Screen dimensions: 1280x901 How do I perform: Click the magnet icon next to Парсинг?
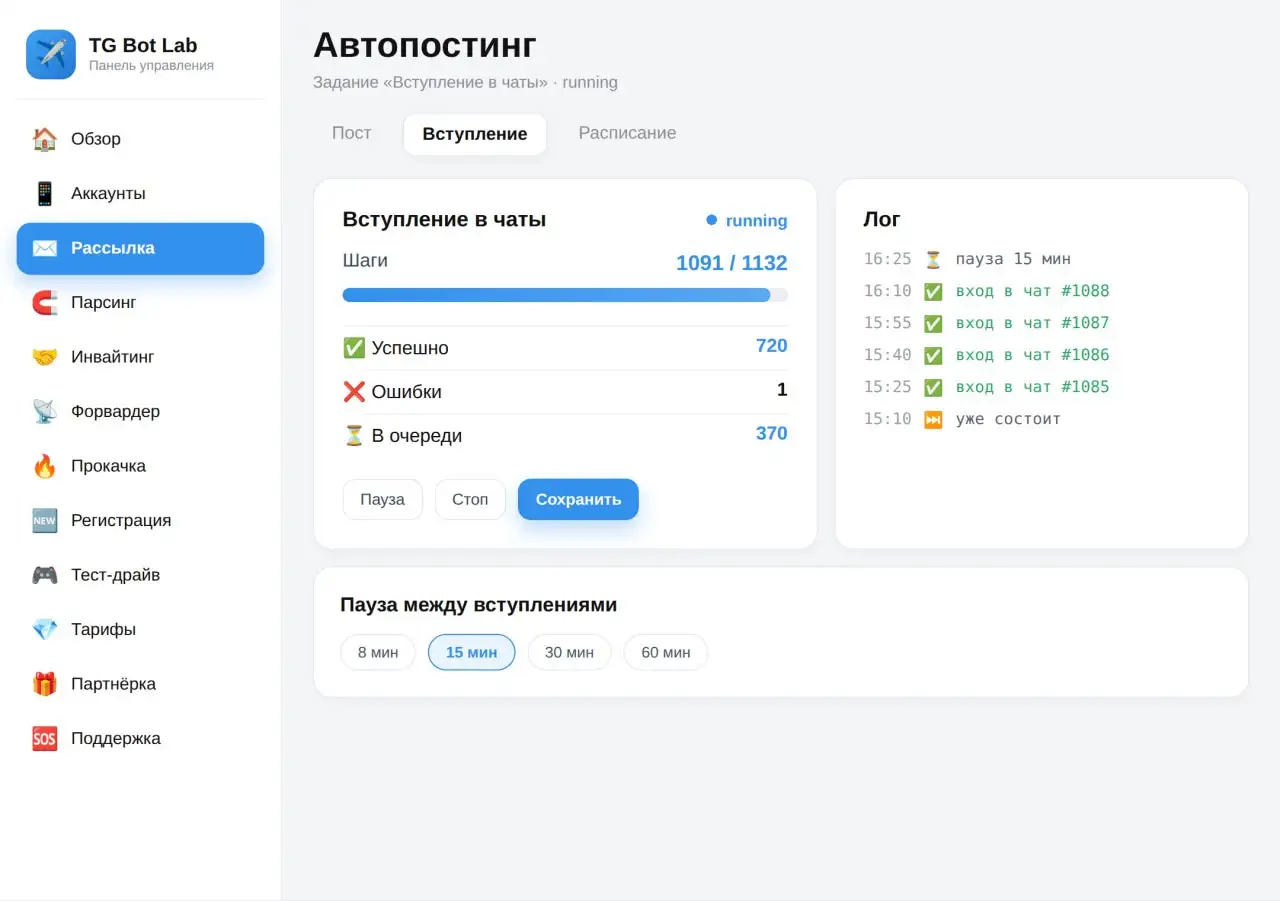click(44, 302)
